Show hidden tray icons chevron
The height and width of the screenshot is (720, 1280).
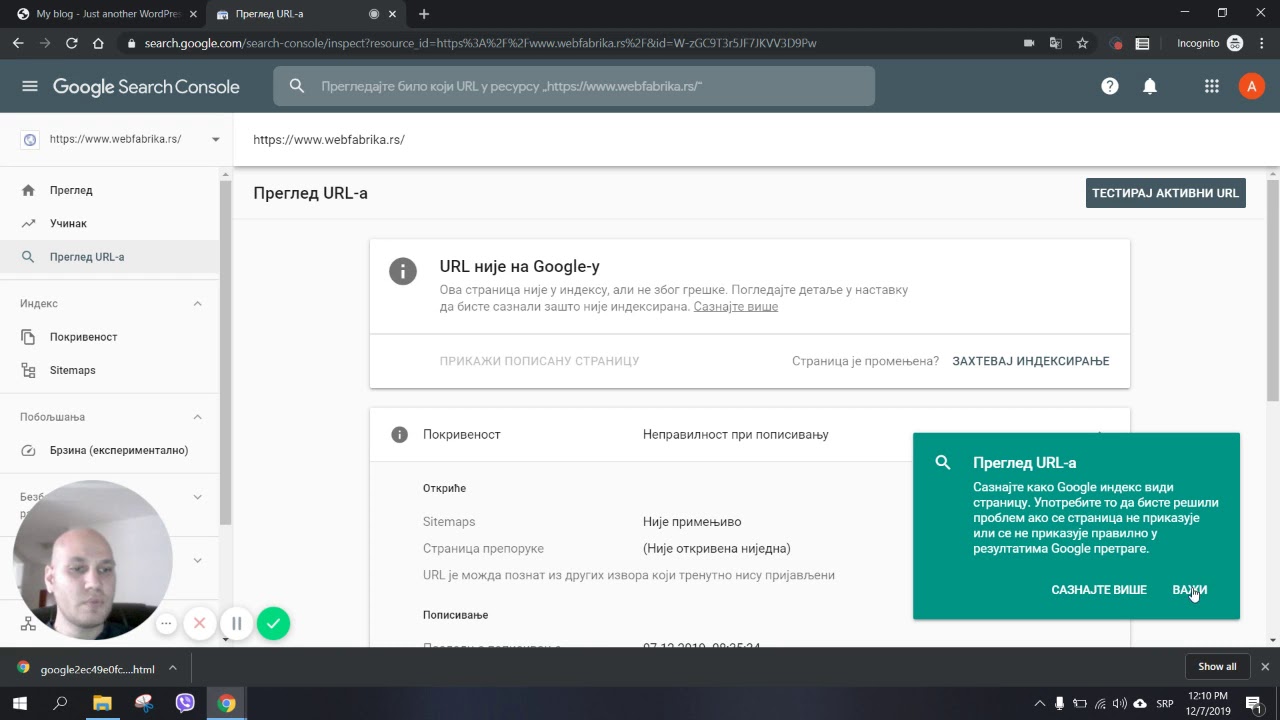1039,704
